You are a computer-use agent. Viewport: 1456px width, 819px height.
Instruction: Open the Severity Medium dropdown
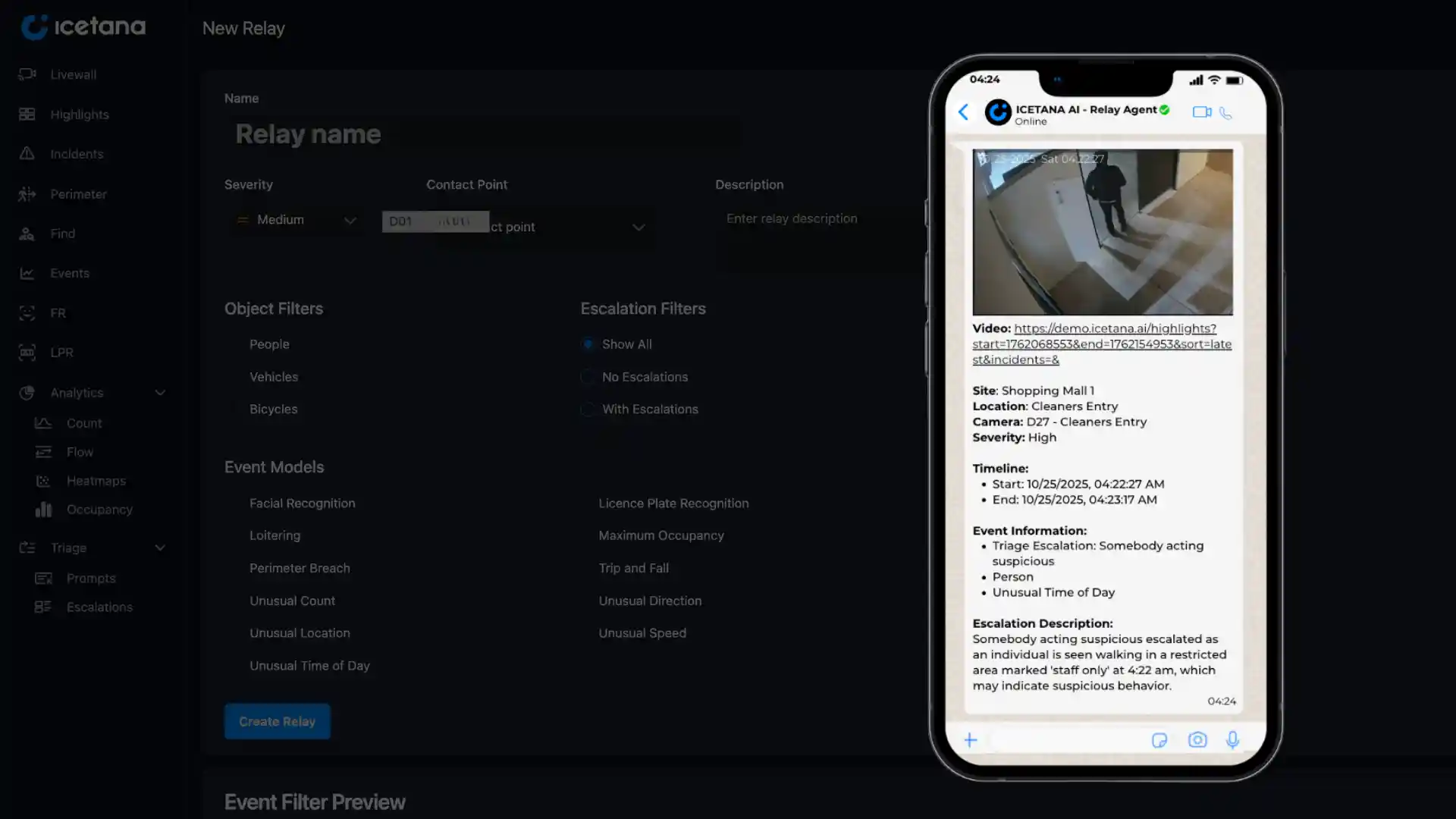tap(295, 220)
